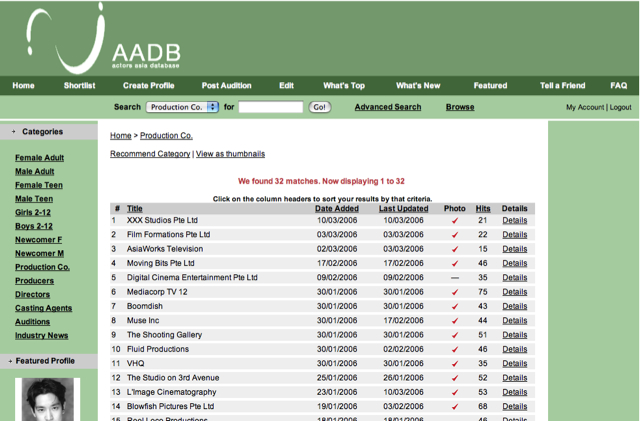This screenshot has height=421, width=640.
Task: Open FAQ menu item
Action: (619, 85)
